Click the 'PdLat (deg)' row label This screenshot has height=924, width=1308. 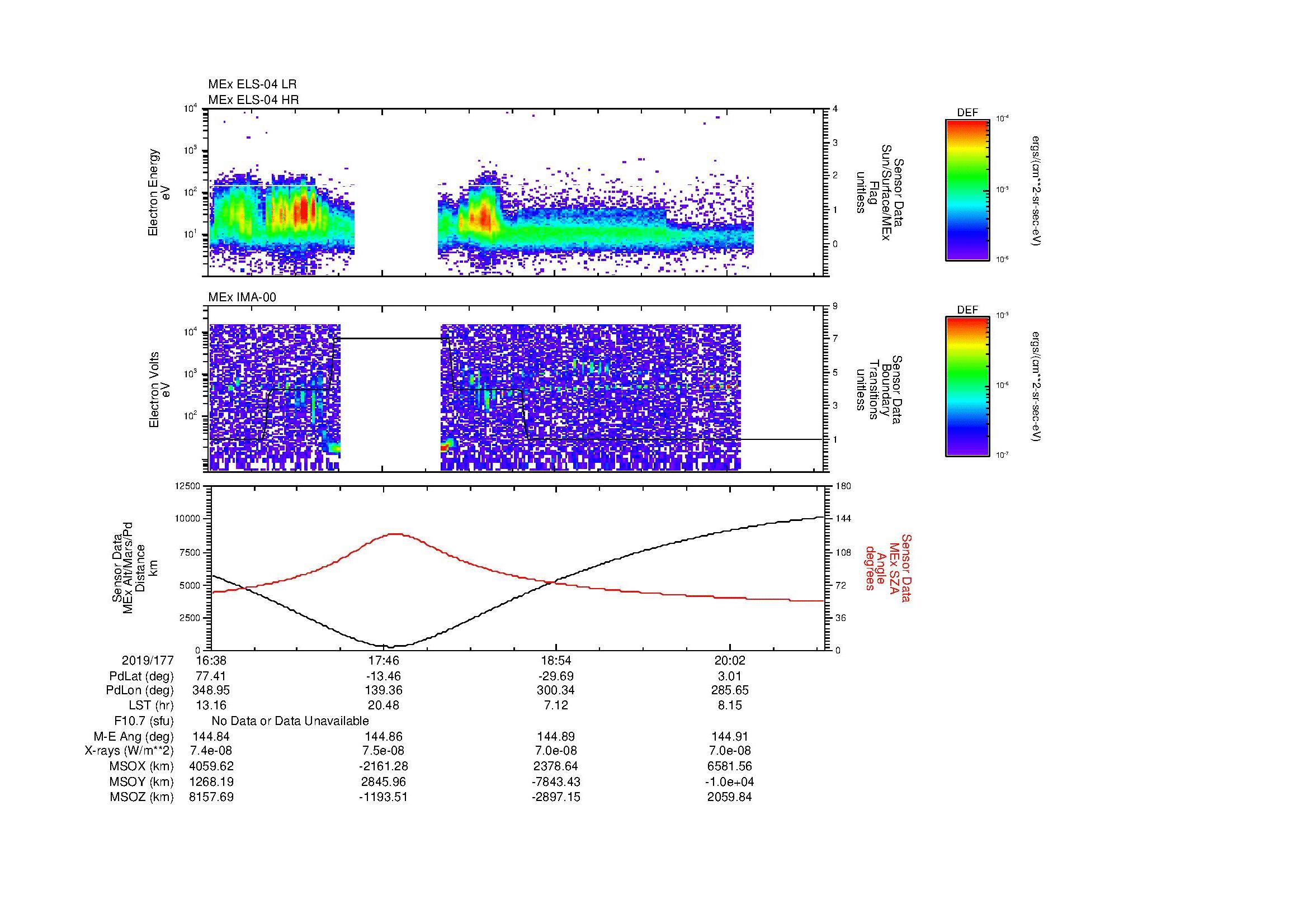(x=142, y=676)
